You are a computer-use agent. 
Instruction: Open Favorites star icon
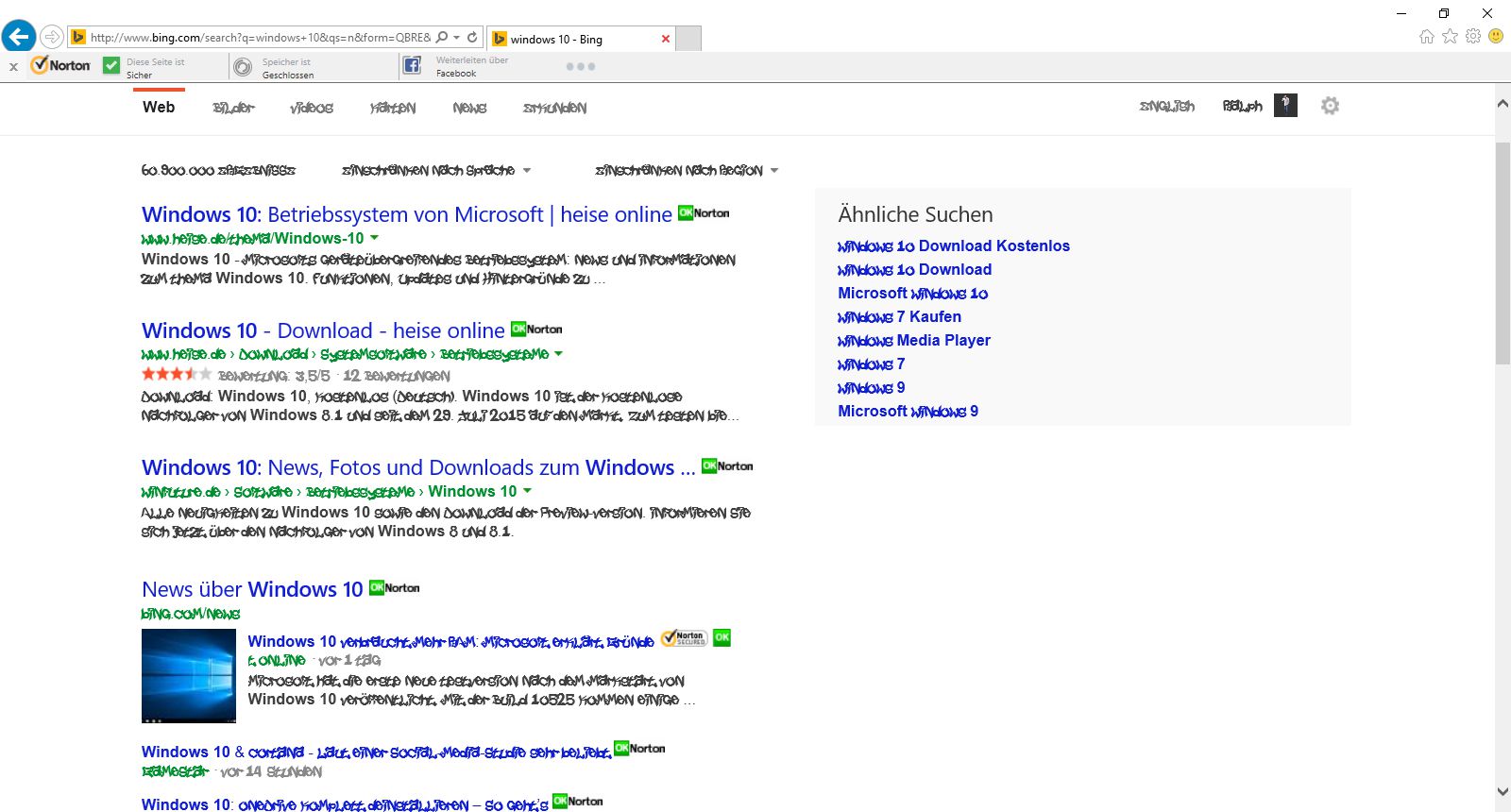1450,36
